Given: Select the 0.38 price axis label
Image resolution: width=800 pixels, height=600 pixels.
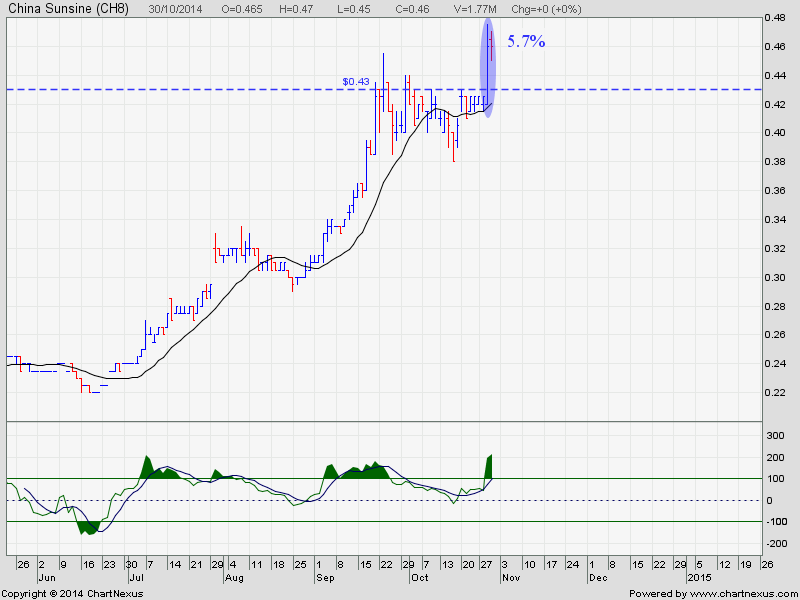Looking at the screenshot, I should pyautogui.click(x=774, y=162).
